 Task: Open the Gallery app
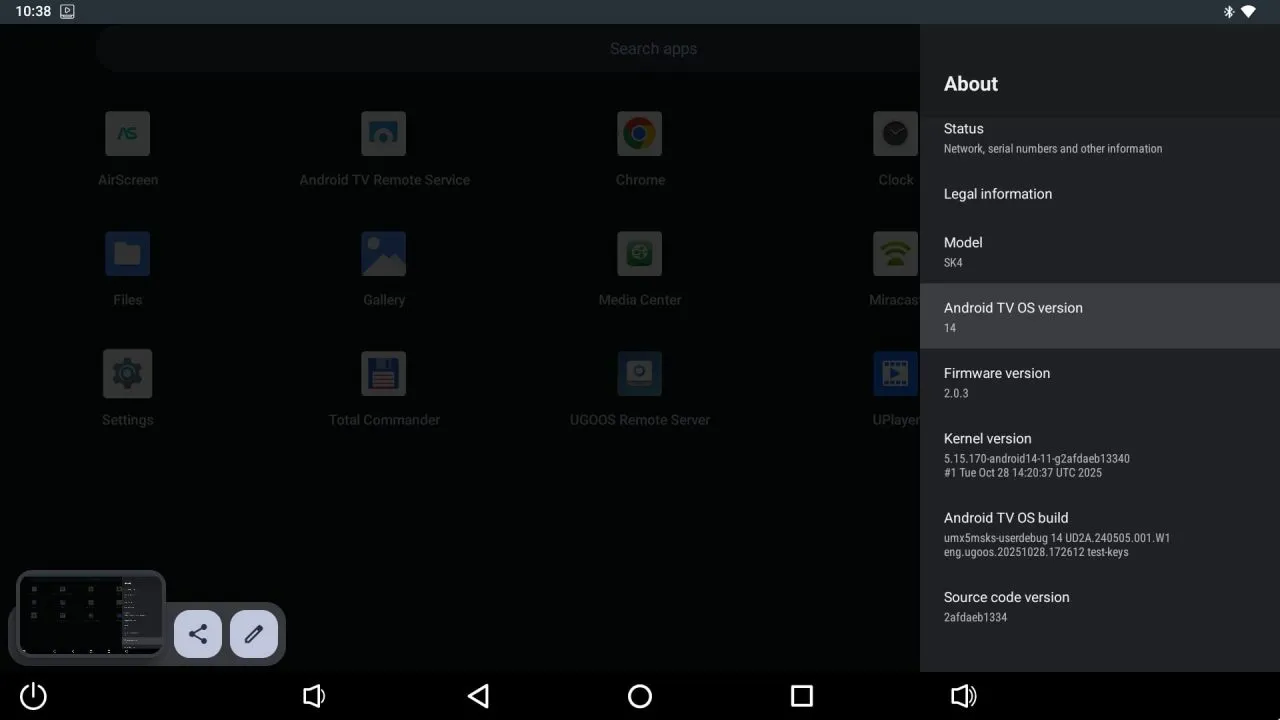[383, 267]
